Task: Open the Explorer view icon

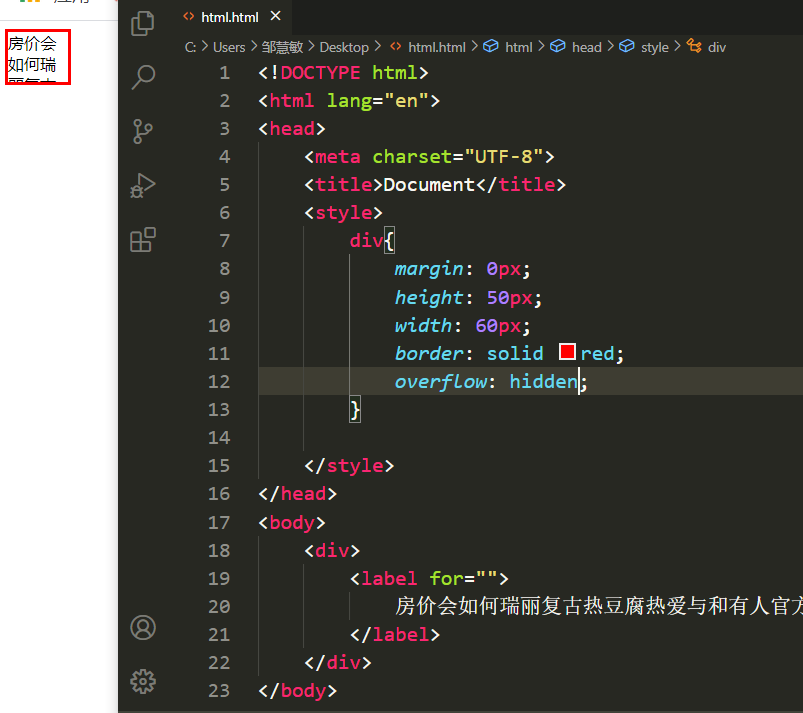Action: click(x=143, y=24)
